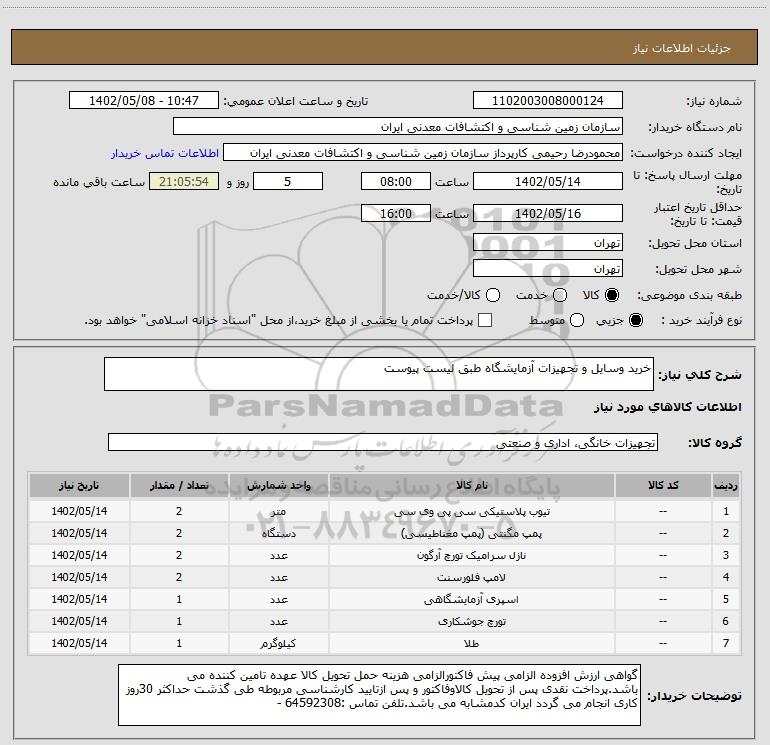Click the date 1402/05/14 in the اسپری آزمایشگاهی row

79,599
